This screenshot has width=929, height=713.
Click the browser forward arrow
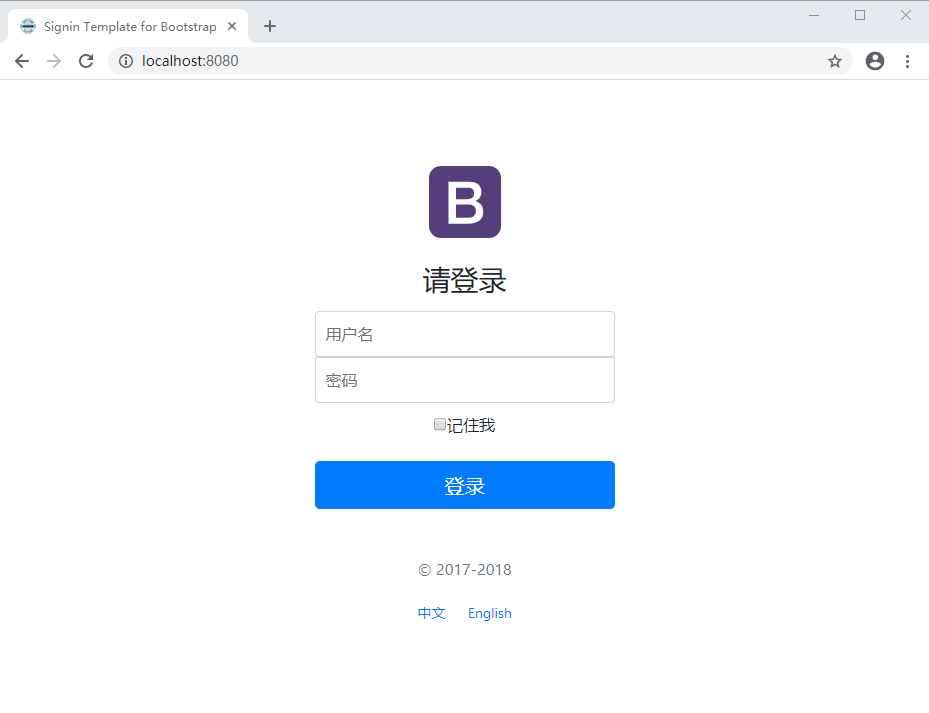coord(54,61)
